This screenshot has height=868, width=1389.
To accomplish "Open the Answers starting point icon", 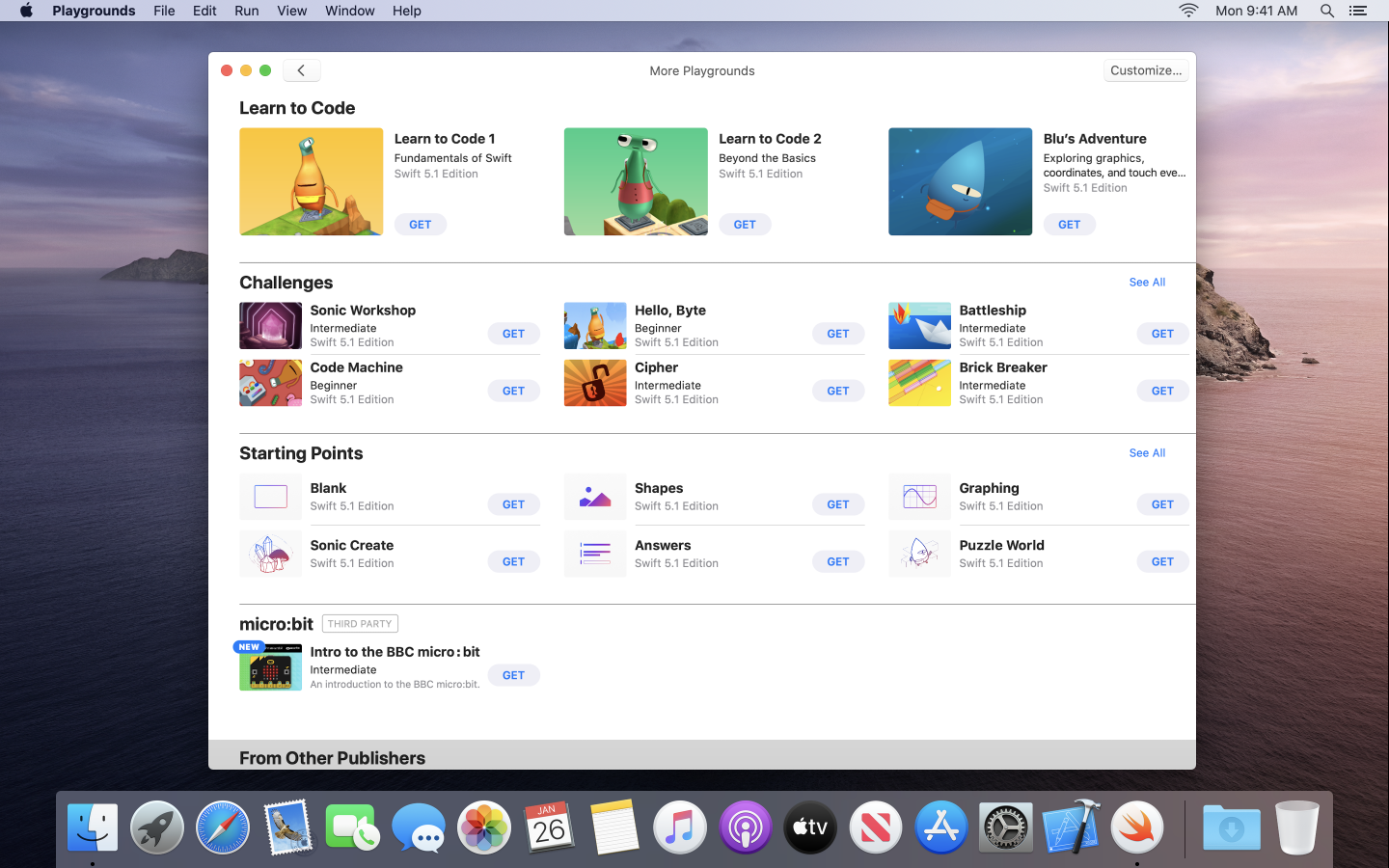I will pos(595,554).
